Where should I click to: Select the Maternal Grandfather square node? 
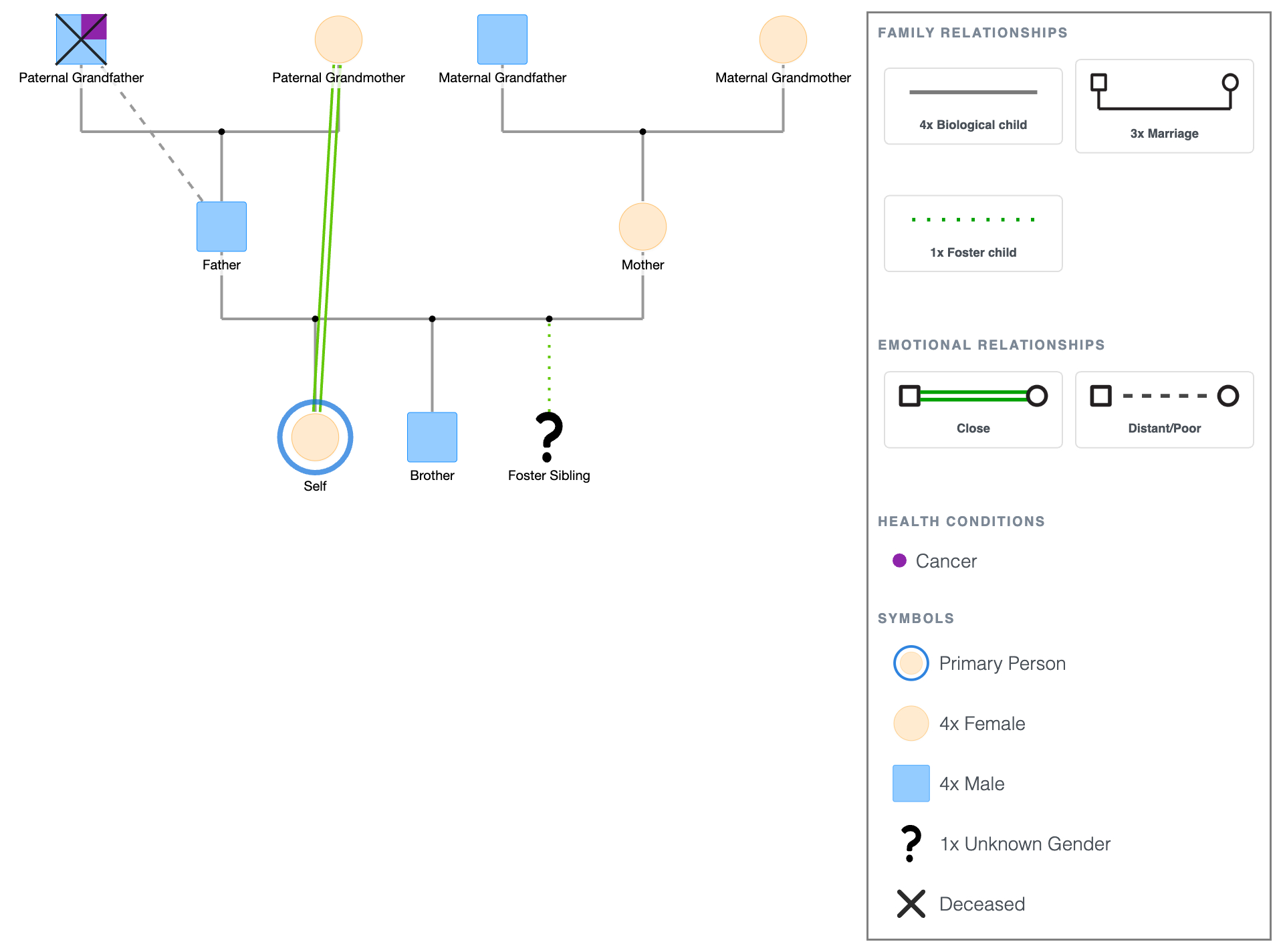pos(502,39)
